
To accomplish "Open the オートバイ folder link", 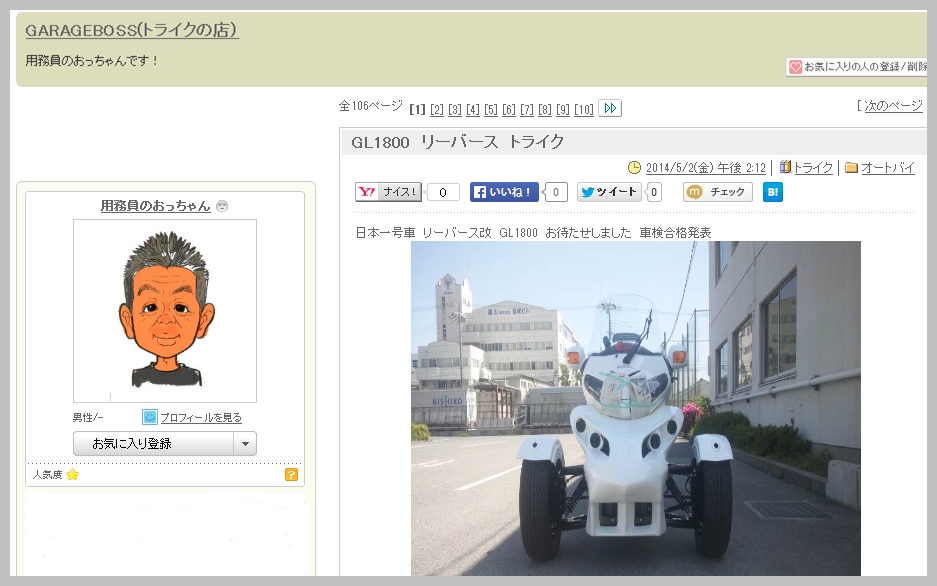I will click(x=887, y=168).
